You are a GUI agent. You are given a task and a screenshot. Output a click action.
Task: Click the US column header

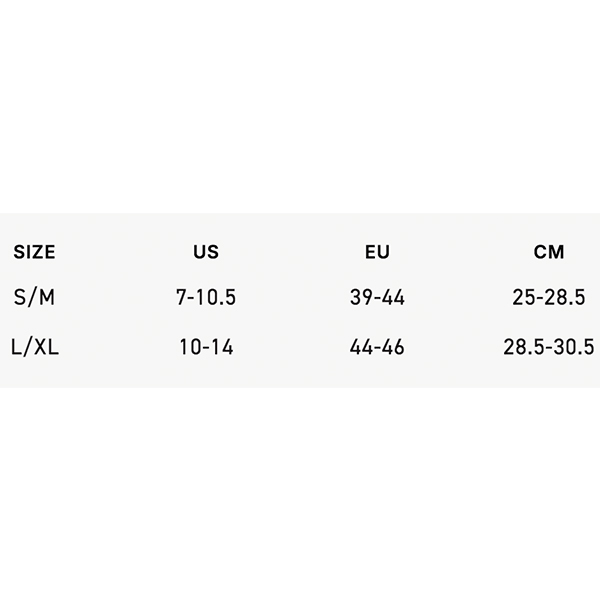point(206,252)
